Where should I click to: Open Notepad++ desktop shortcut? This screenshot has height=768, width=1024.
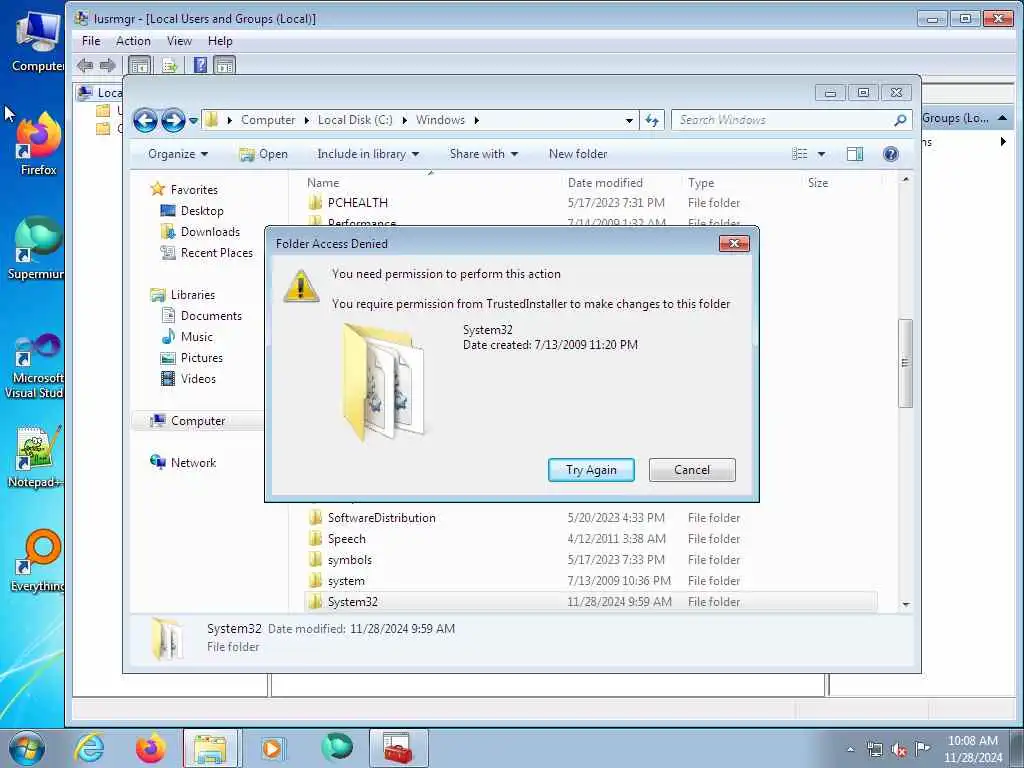pos(36,457)
